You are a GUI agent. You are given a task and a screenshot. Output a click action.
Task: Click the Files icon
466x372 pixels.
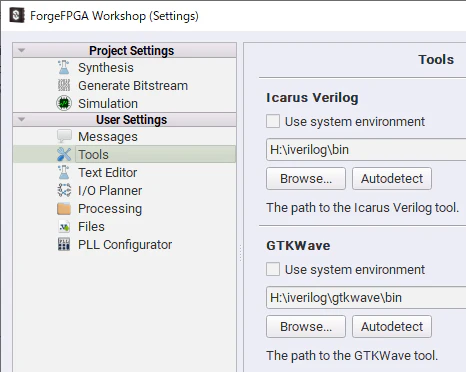click(x=64, y=227)
